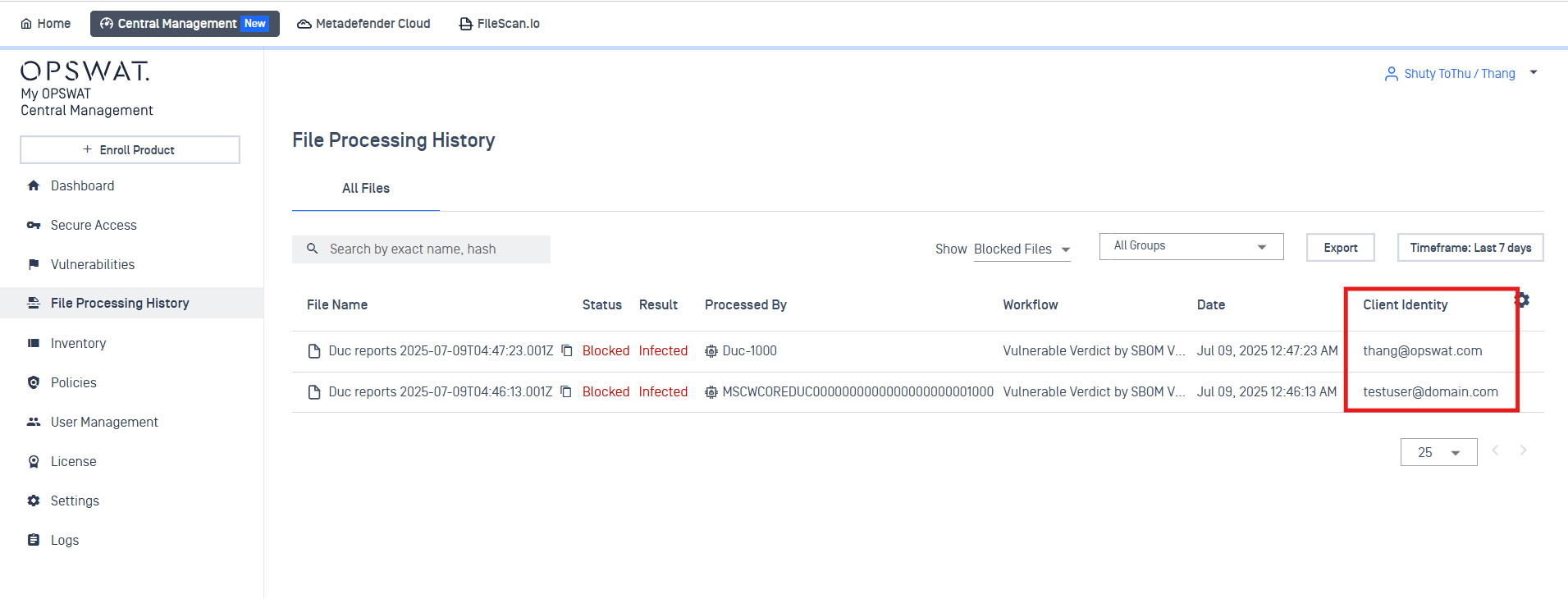Screen dimensions: 1568x599
Task: Click the Jul 09, 2025 12:46:13 AM date
Action: coord(1267,392)
